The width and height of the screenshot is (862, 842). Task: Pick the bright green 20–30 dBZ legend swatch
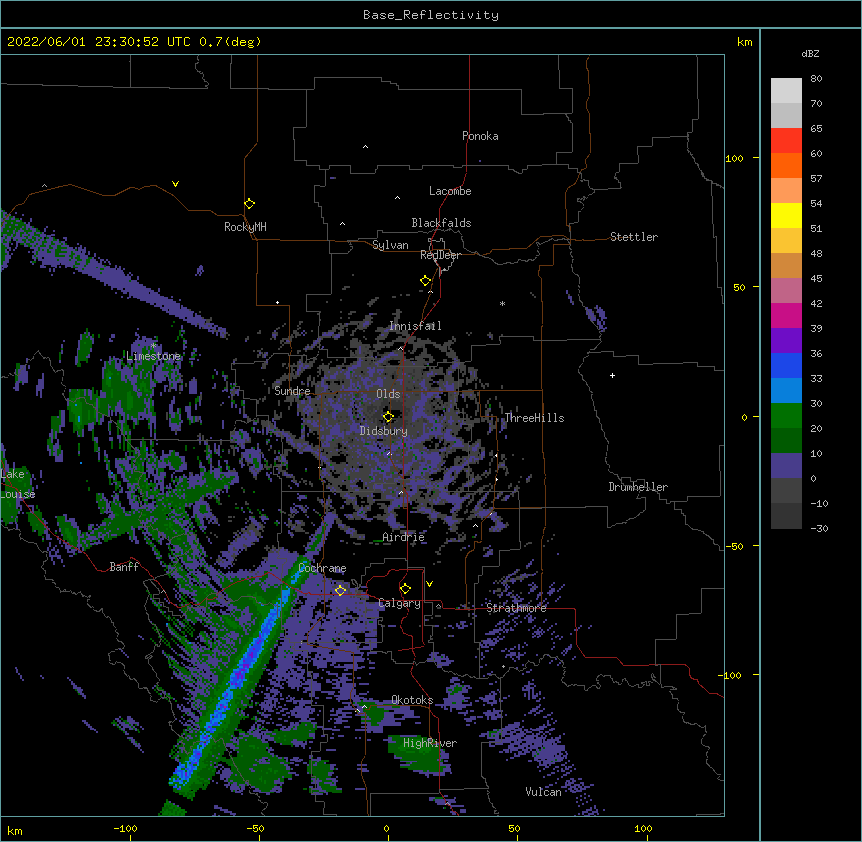pos(786,416)
